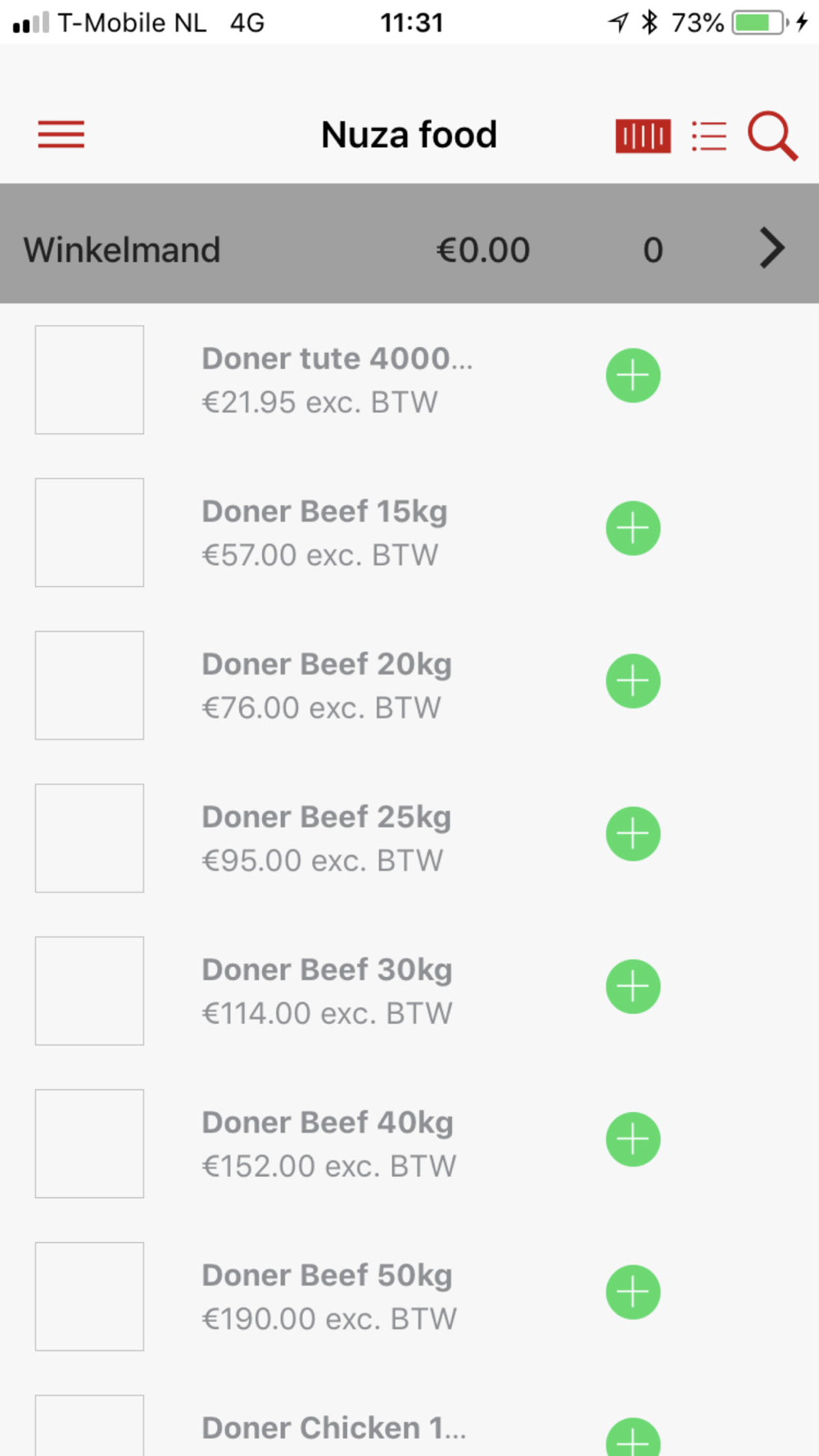Open the search magnifier
Viewport: 819px width, 1456px height.
point(771,135)
